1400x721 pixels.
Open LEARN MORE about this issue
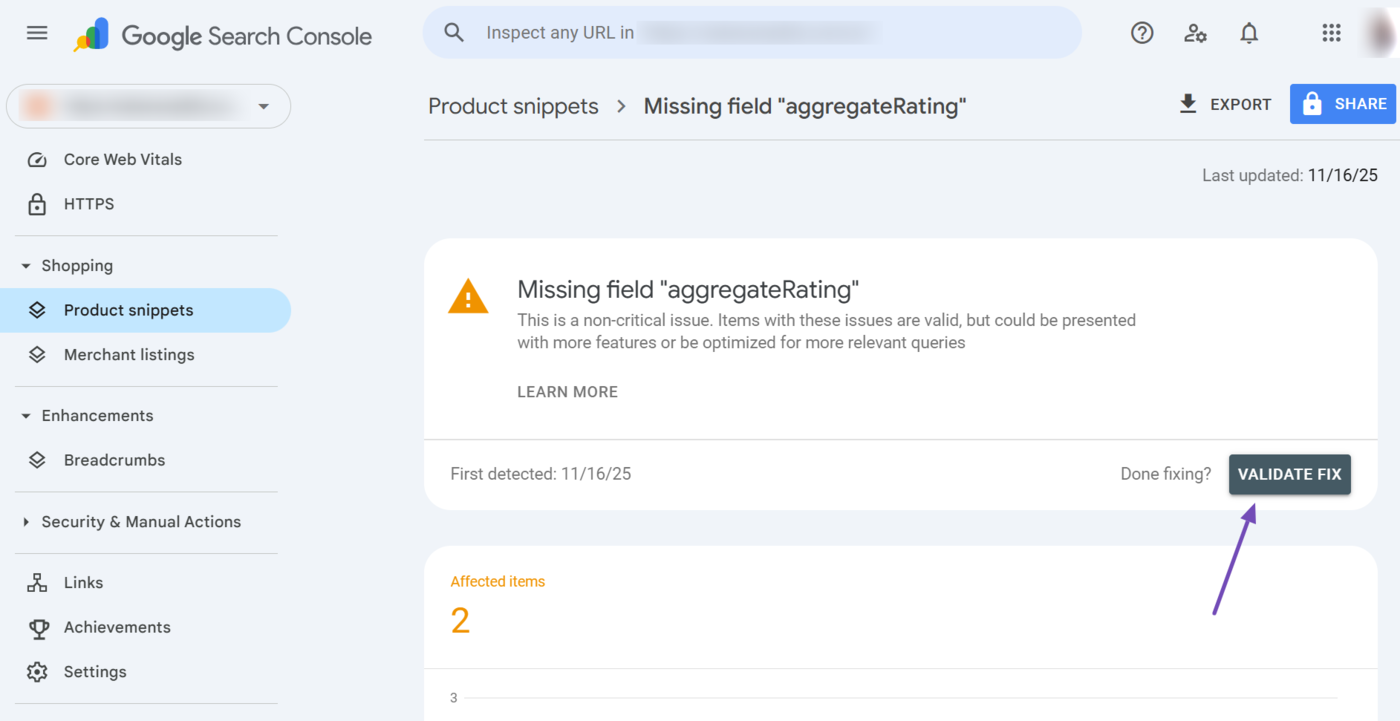coord(567,391)
